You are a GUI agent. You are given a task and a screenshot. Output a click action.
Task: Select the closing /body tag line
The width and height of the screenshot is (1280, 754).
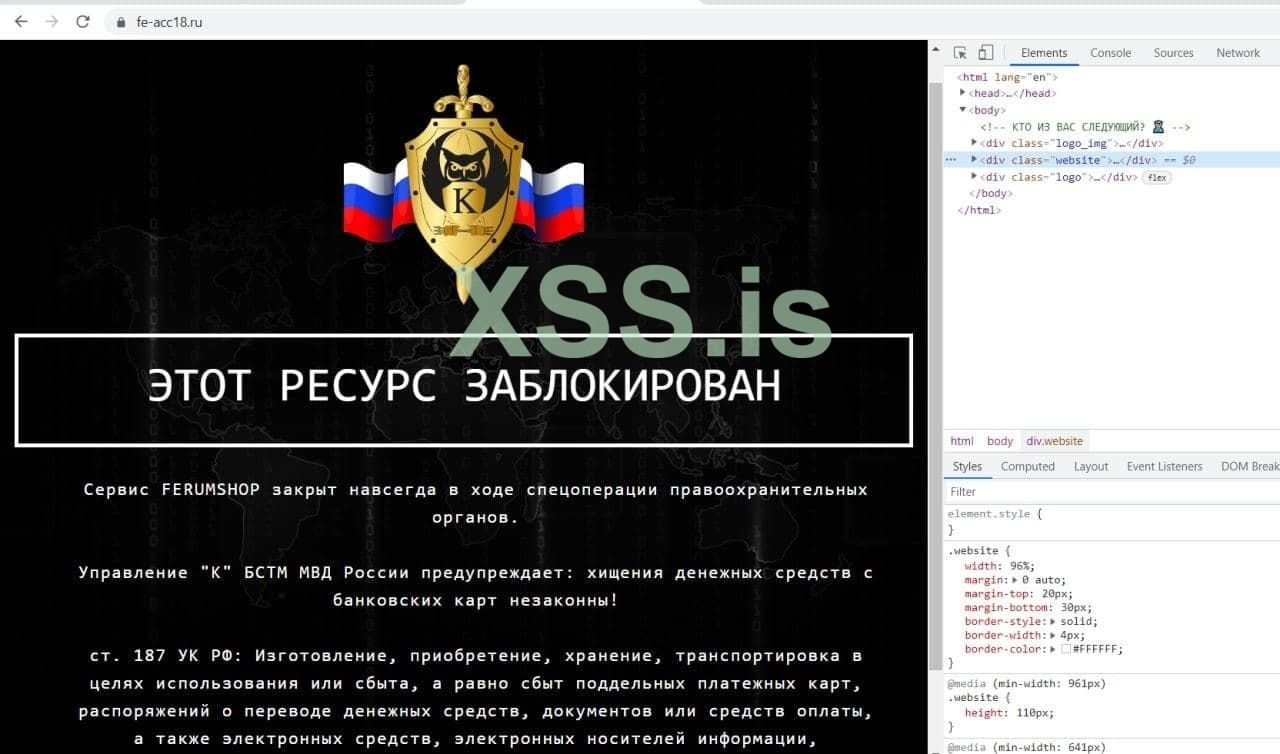(x=991, y=194)
